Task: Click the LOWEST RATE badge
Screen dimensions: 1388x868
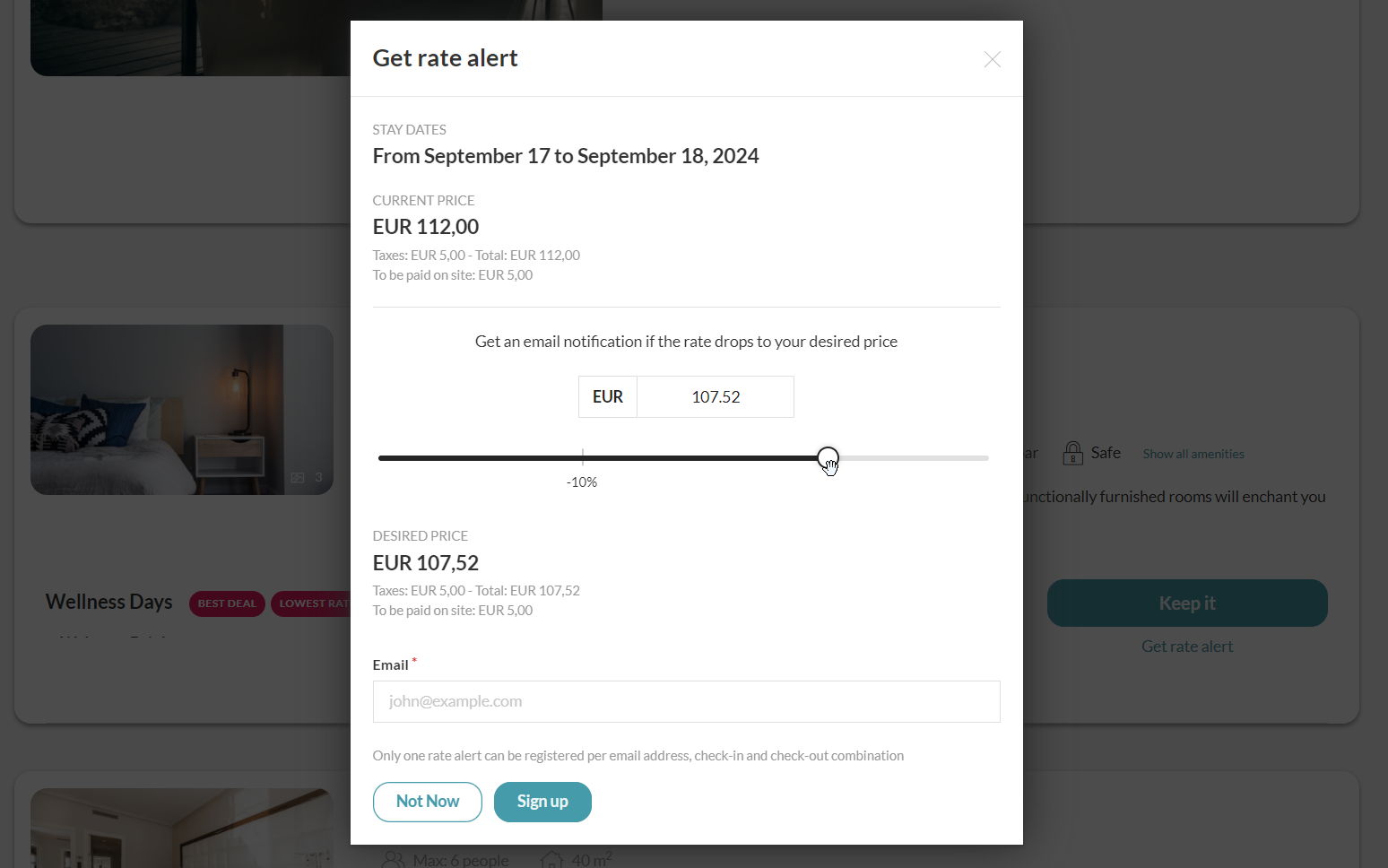Action: pos(312,603)
